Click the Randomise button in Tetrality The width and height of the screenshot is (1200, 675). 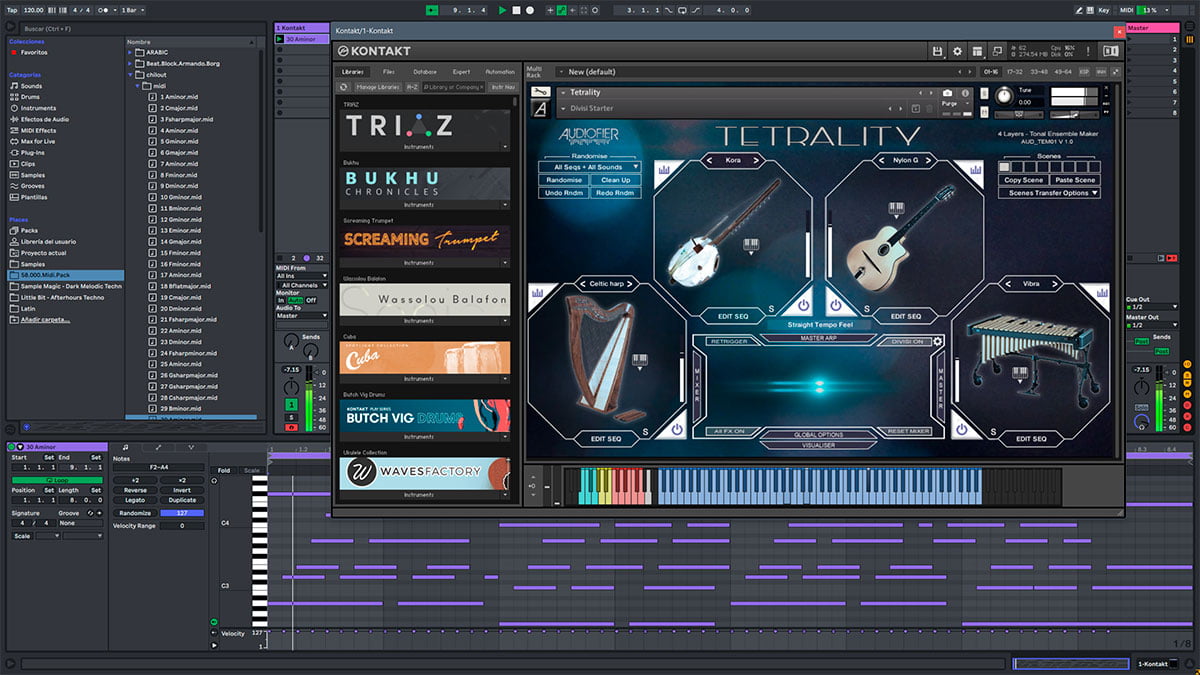tap(563, 180)
